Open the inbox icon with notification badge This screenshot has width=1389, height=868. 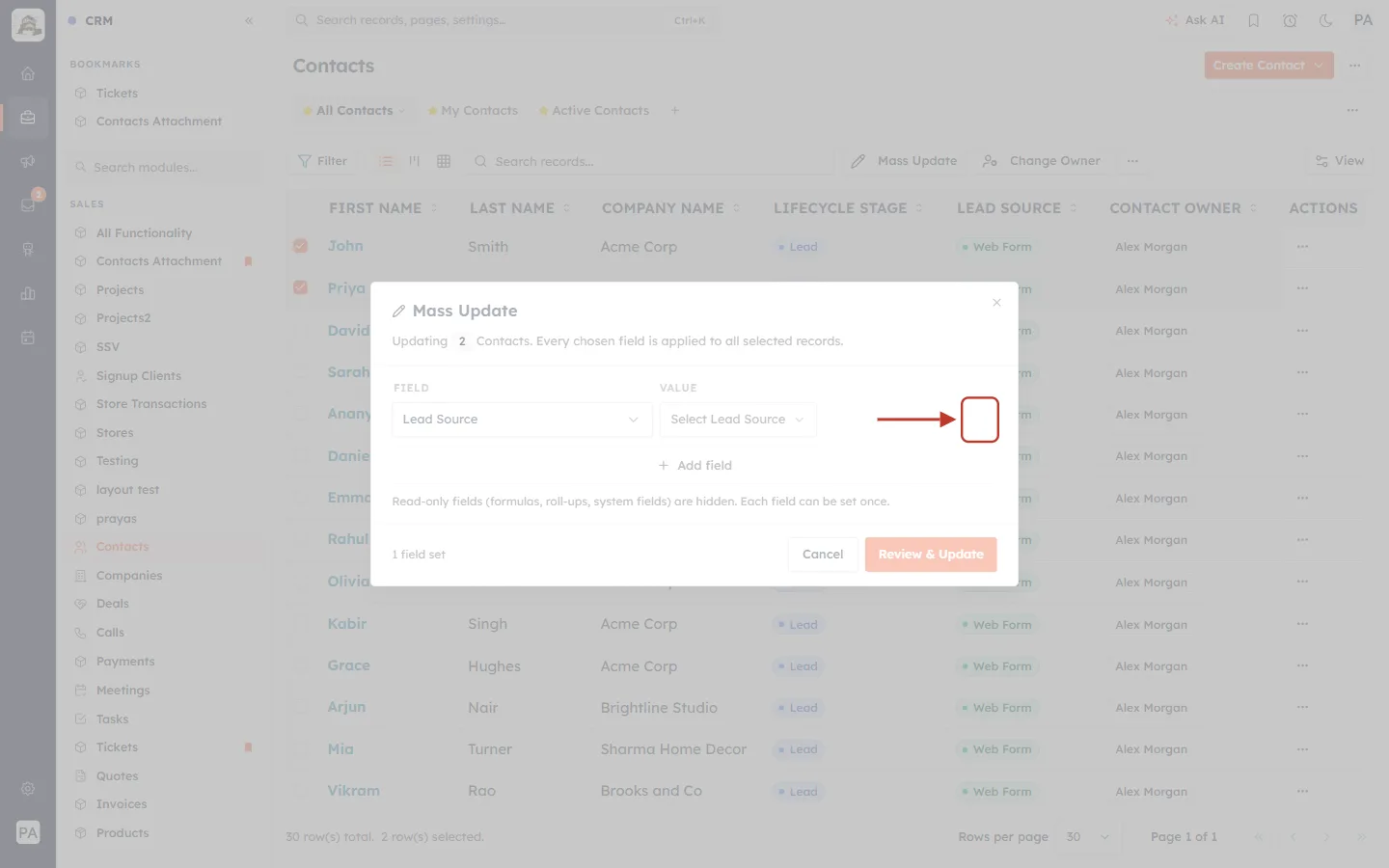pos(28,204)
